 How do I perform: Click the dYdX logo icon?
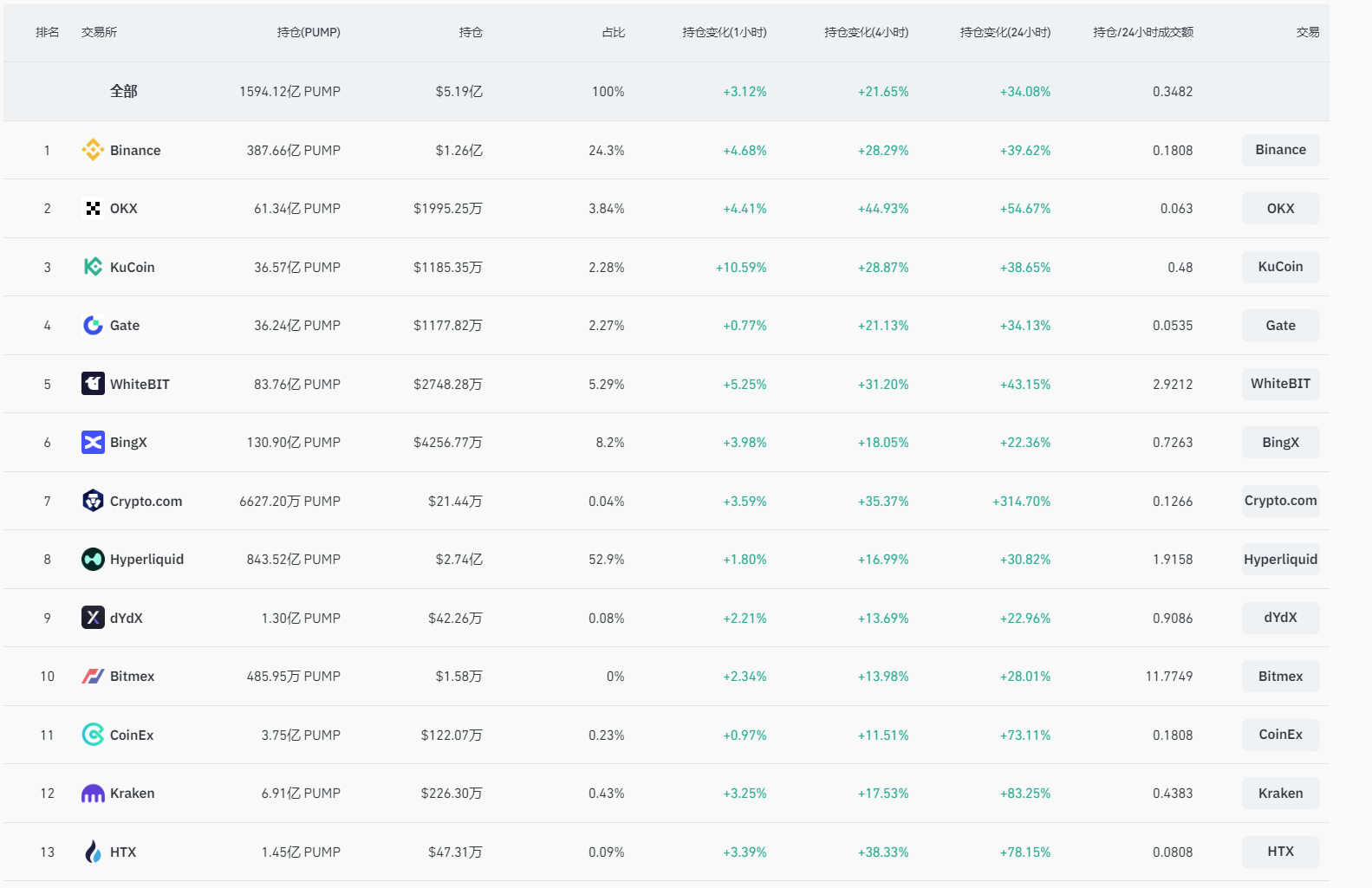click(93, 618)
